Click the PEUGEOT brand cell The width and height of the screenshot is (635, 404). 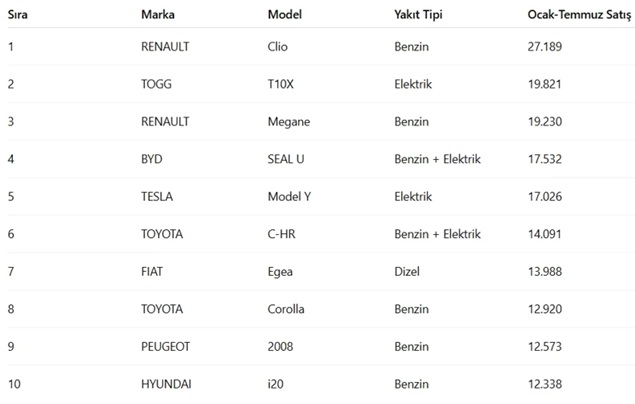(x=165, y=347)
